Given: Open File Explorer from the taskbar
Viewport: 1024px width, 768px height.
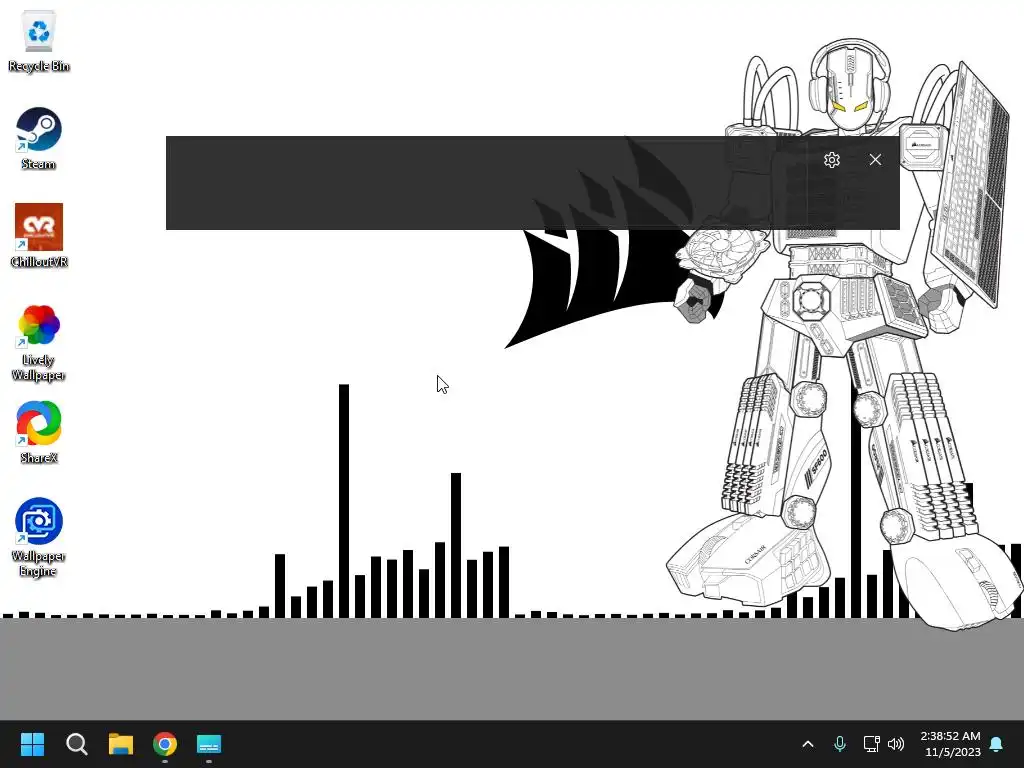Looking at the screenshot, I should [121, 744].
